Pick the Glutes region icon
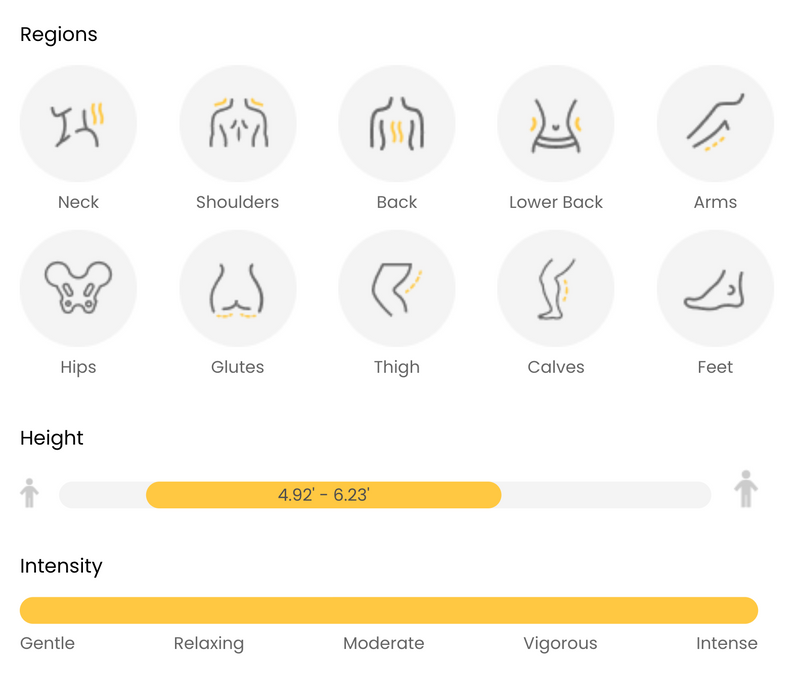 click(237, 288)
